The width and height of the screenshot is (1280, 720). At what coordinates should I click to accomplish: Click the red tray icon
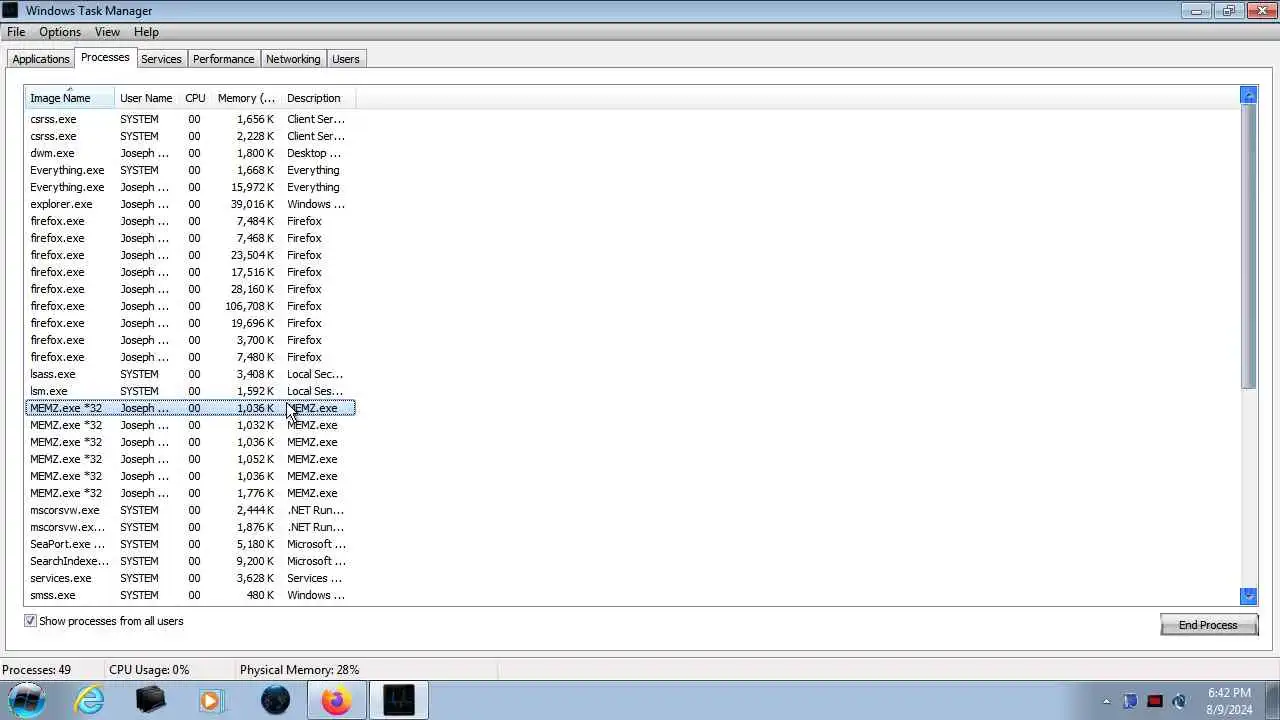coord(1155,701)
